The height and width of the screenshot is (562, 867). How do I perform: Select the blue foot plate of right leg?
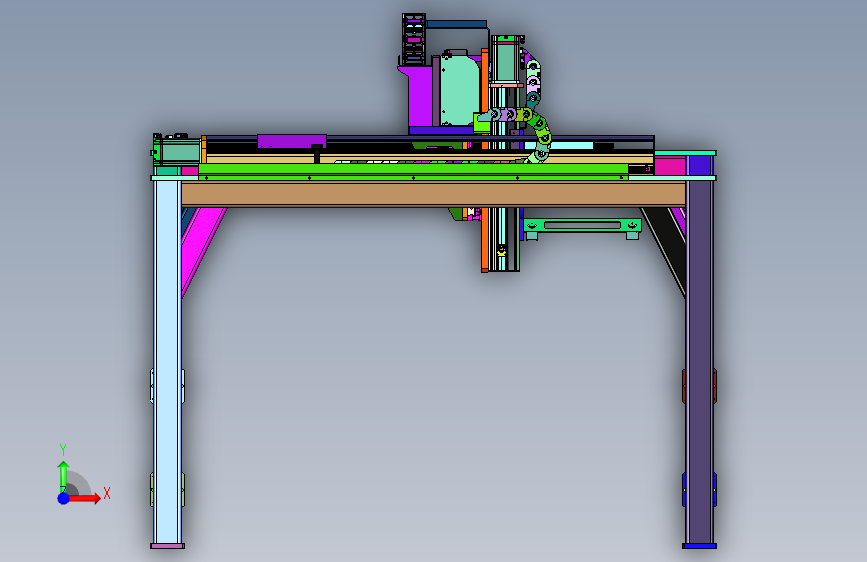(699, 546)
